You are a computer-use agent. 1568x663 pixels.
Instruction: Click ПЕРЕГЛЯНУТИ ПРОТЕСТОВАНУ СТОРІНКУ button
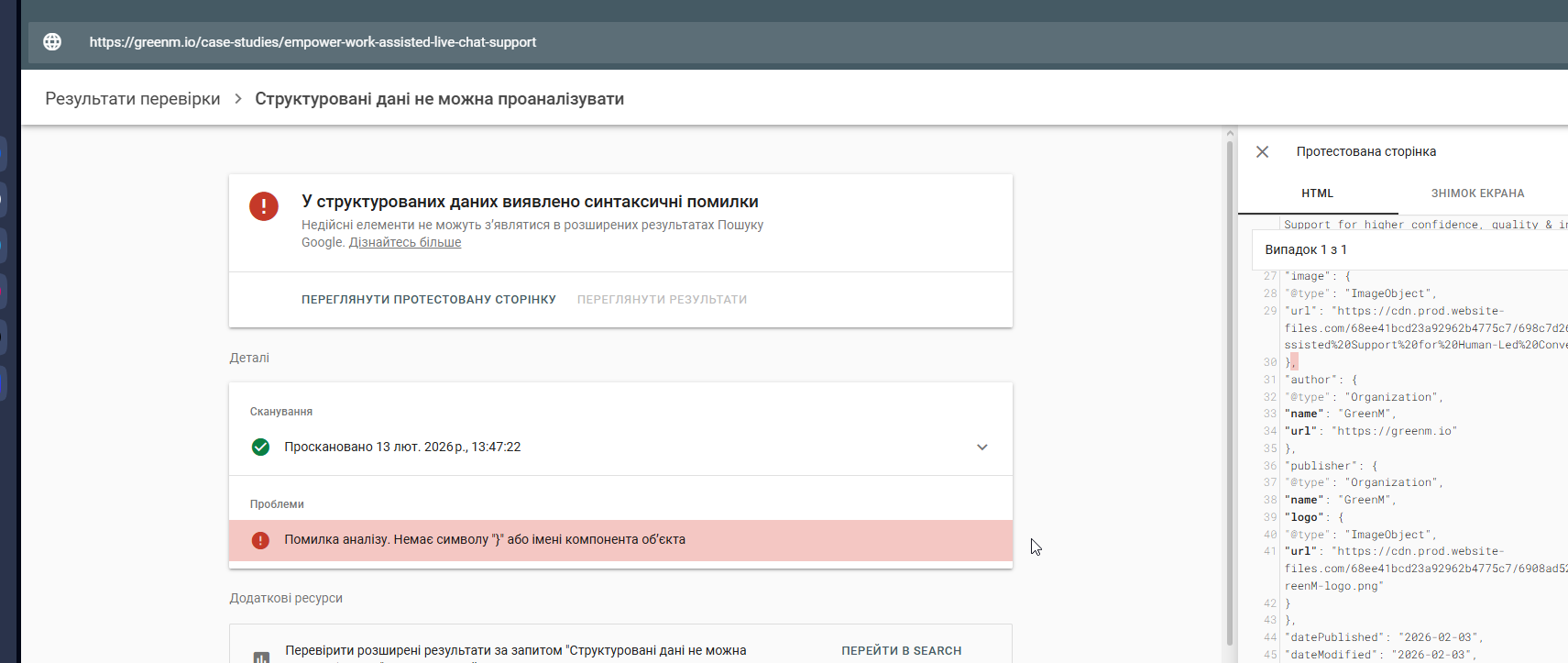tap(428, 300)
